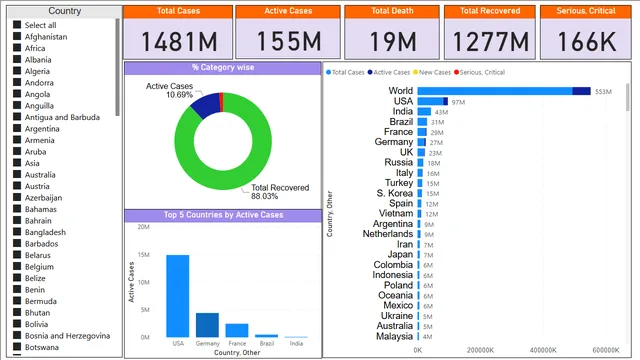Select the USA bar in Top 5 chart

point(178,296)
